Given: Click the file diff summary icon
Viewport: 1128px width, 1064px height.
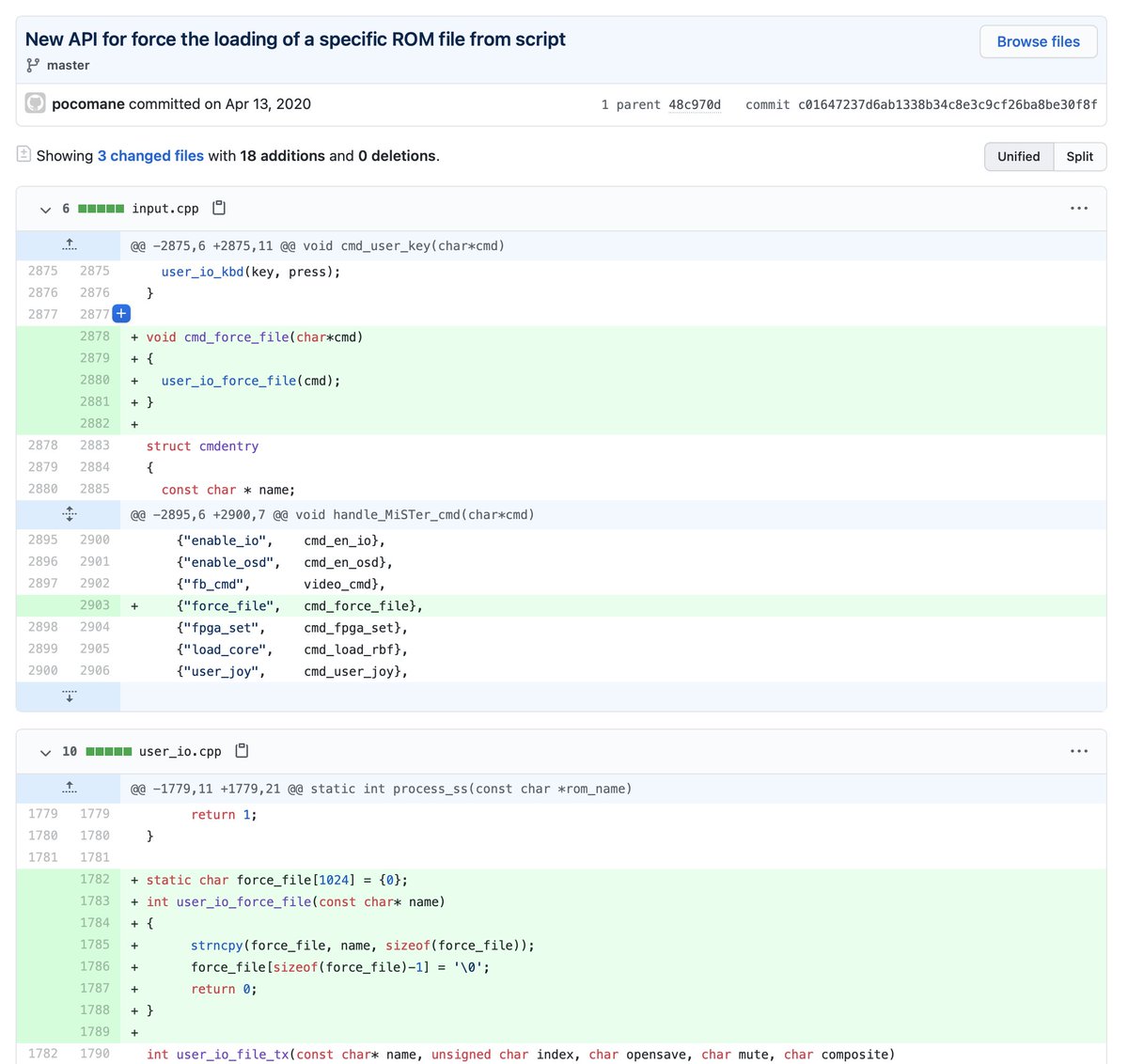Looking at the screenshot, I should pyautogui.click(x=24, y=154).
